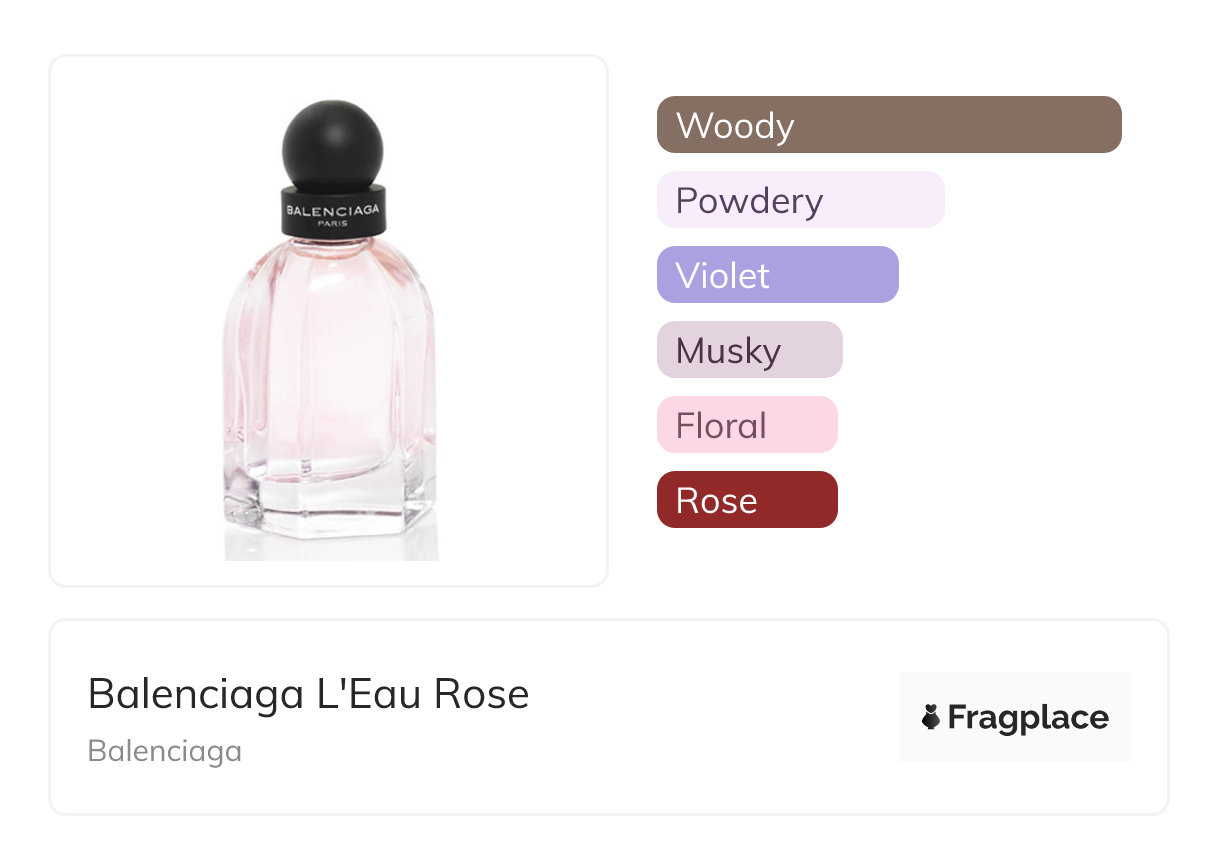This screenshot has width=1218, height=864.
Task: Click the word Violet in the purple bar
Action: [x=722, y=276]
